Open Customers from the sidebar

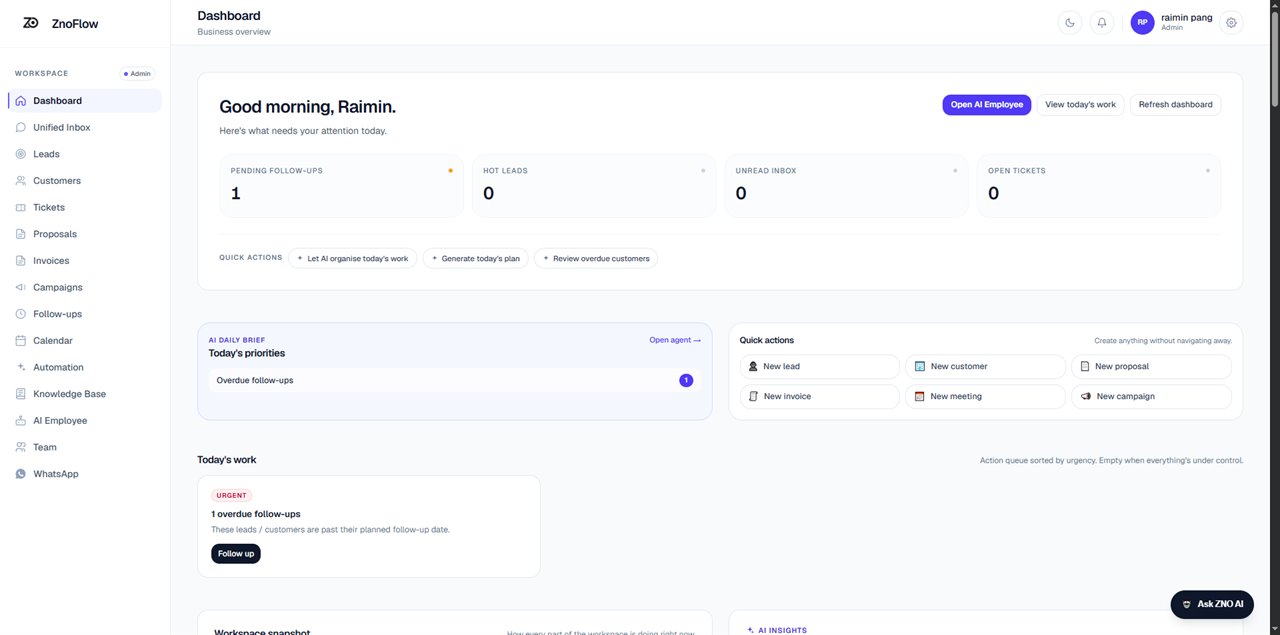tap(84, 181)
